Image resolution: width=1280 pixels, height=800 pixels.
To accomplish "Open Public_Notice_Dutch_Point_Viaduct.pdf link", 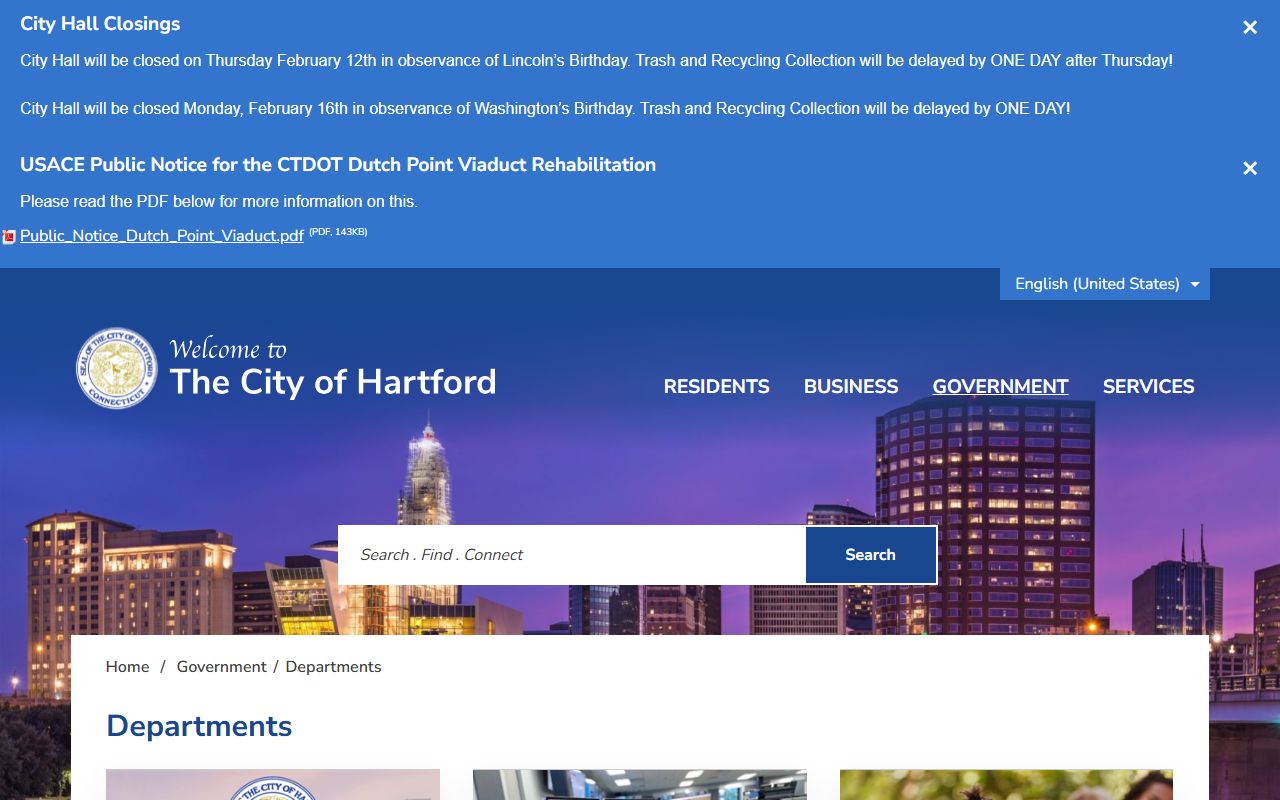I will [x=162, y=236].
